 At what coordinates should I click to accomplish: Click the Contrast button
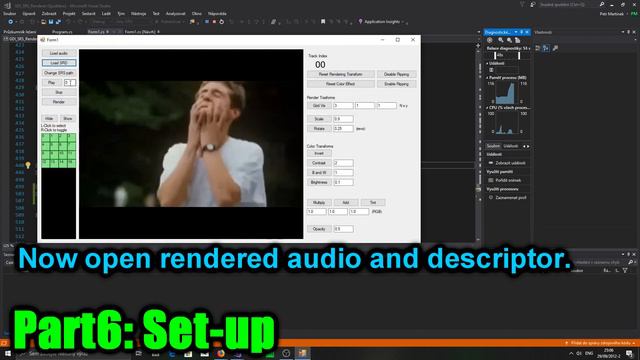point(319,163)
